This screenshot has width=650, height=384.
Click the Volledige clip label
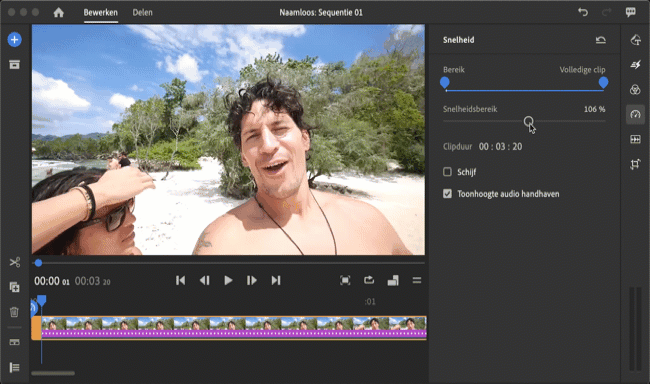coord(582,70)
